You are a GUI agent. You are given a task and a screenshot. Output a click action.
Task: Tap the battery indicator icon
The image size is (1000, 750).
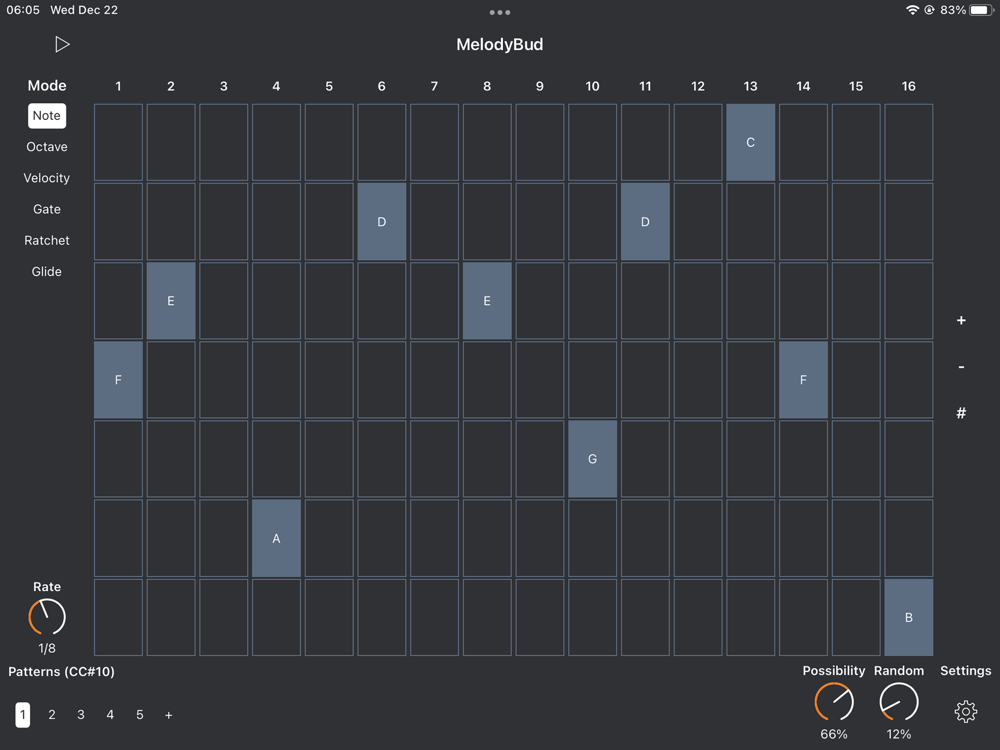point(982,10)
